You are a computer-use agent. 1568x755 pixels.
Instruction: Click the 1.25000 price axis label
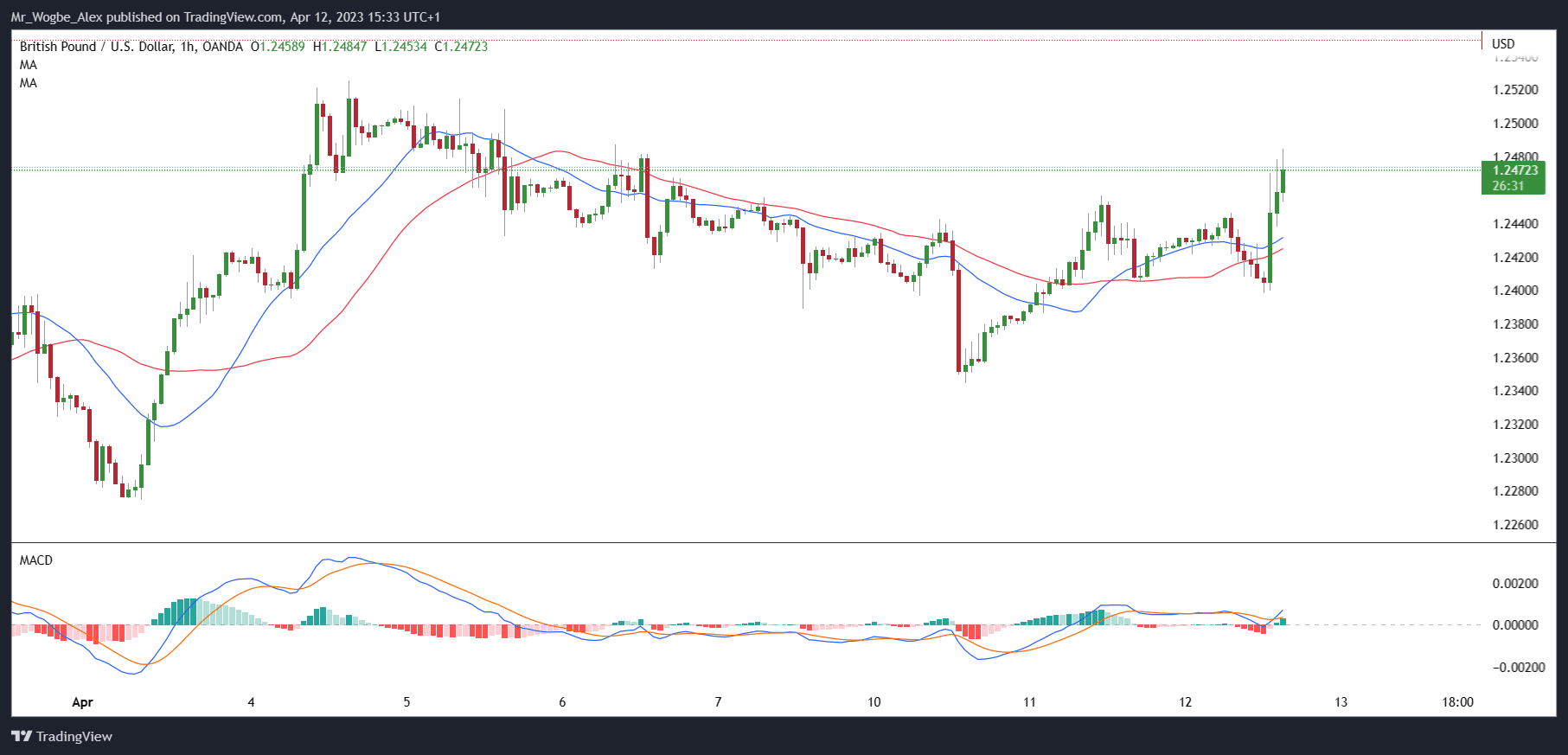tap(1515, 124)
